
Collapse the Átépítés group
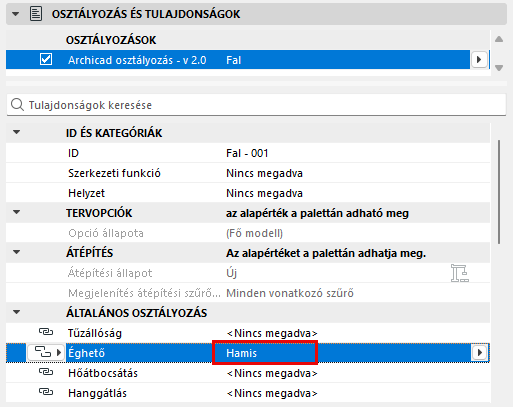[x=16, y=252]
